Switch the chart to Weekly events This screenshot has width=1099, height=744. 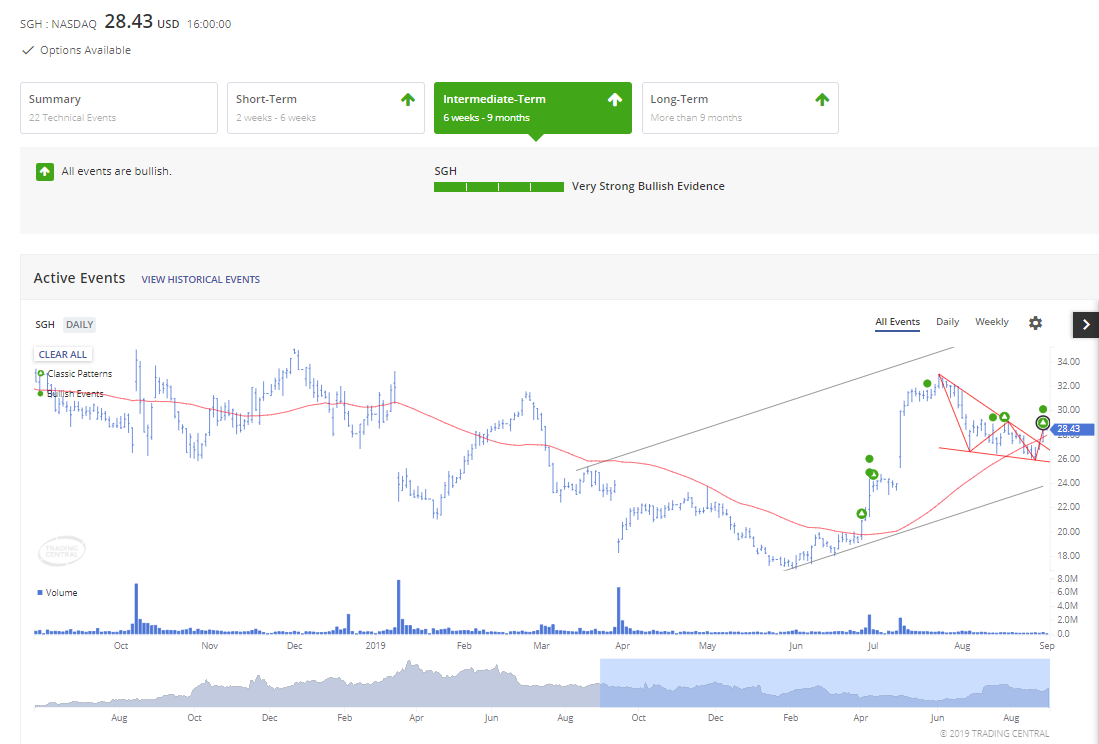click(x=992, y=322)
